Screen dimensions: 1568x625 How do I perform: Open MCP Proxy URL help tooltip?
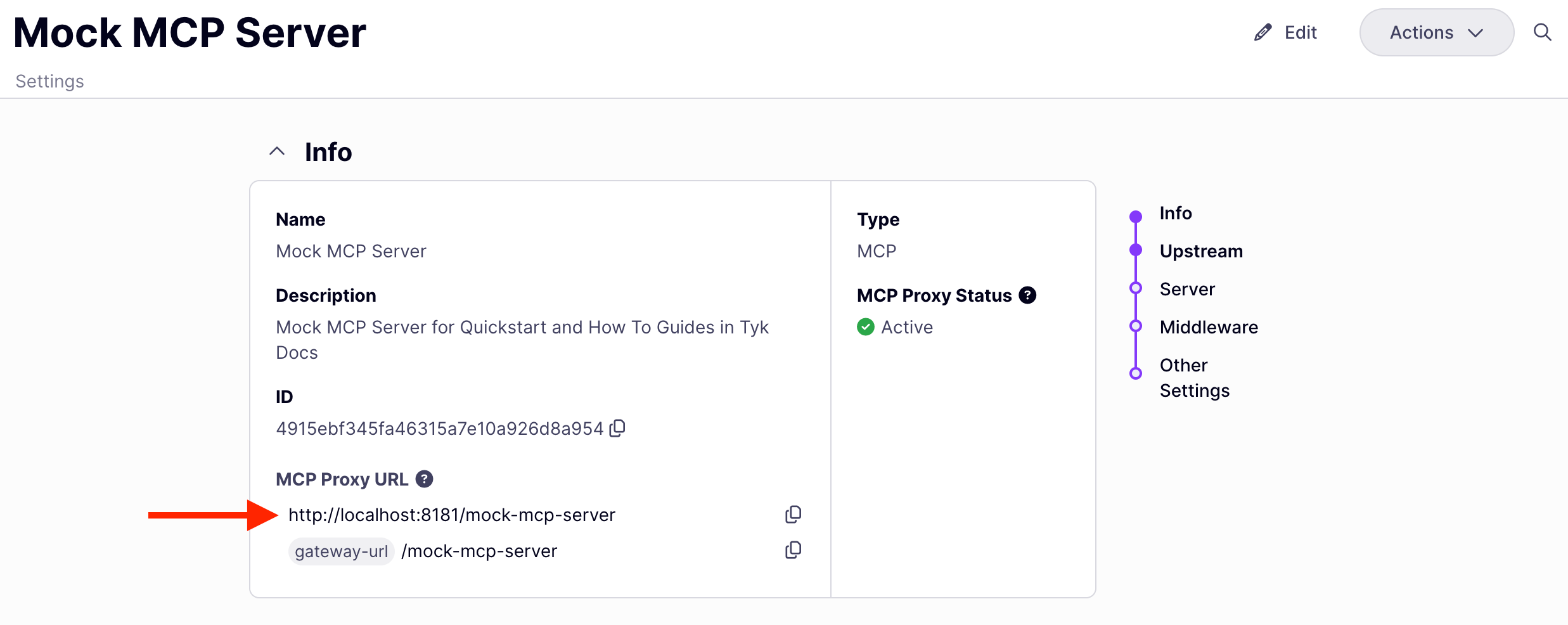click(424, 479)
